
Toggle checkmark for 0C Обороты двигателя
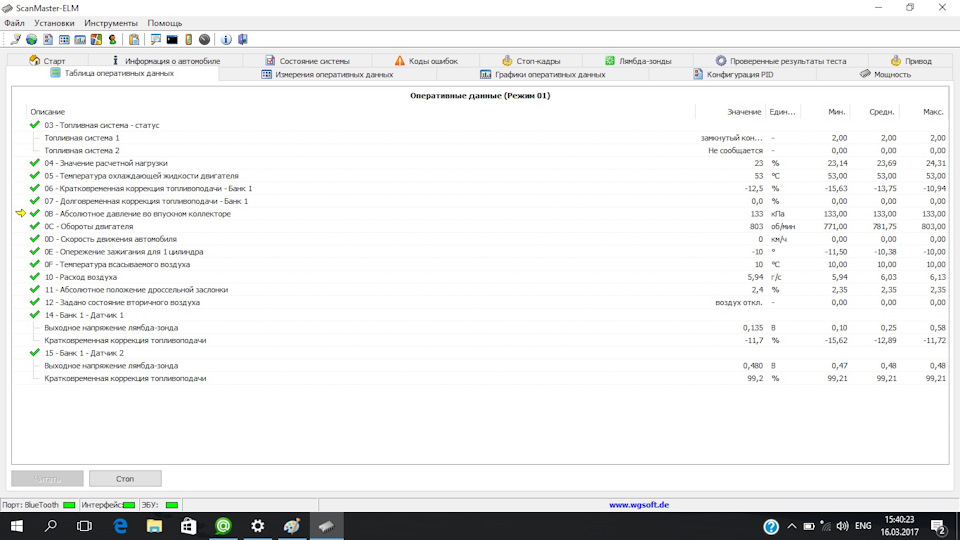pyautogui.click(x=35, y=226)
